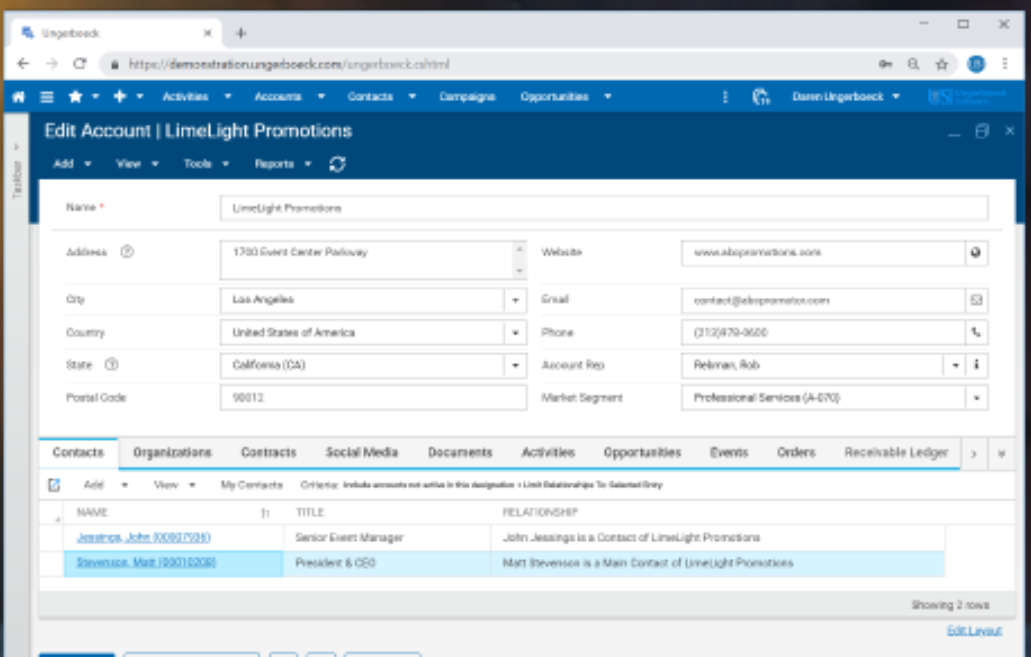Screen dimensions: 1031x657
Task: Open State help question mark icon
Action: point(111,364)
